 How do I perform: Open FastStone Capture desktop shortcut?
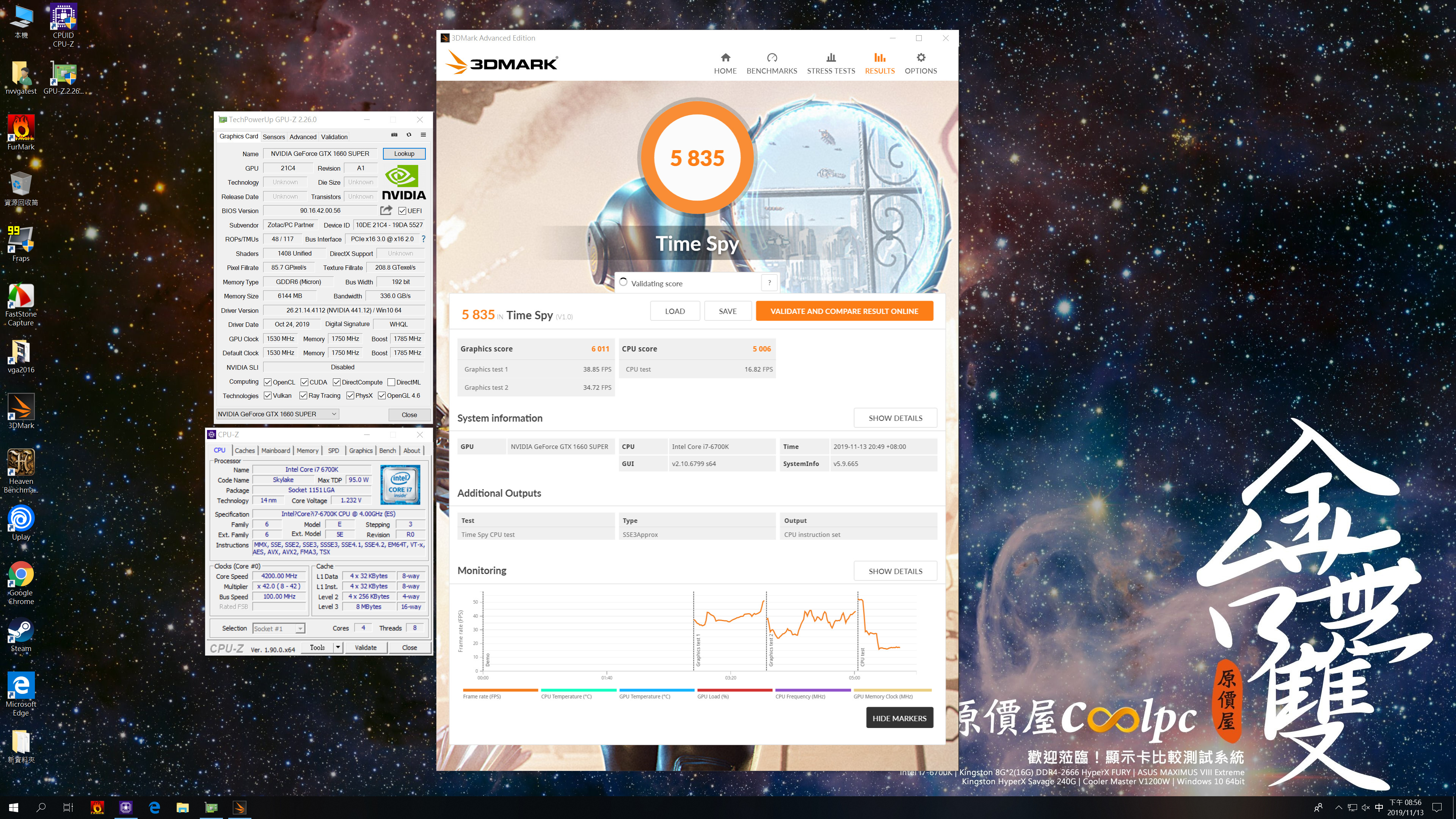(21, 304)
